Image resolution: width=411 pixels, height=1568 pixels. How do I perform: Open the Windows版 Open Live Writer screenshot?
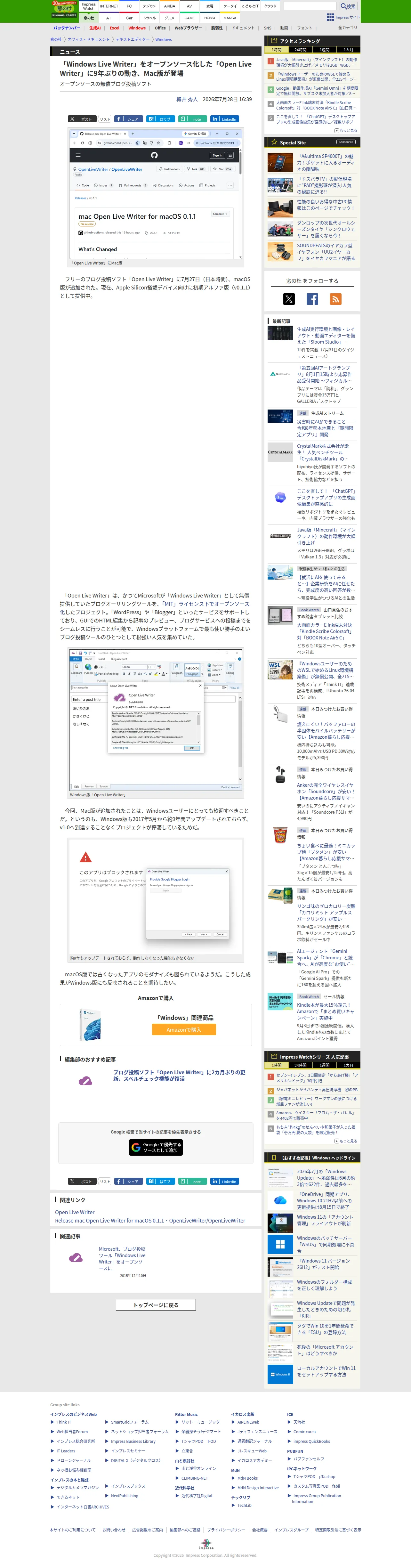click(x=156, y=720)
